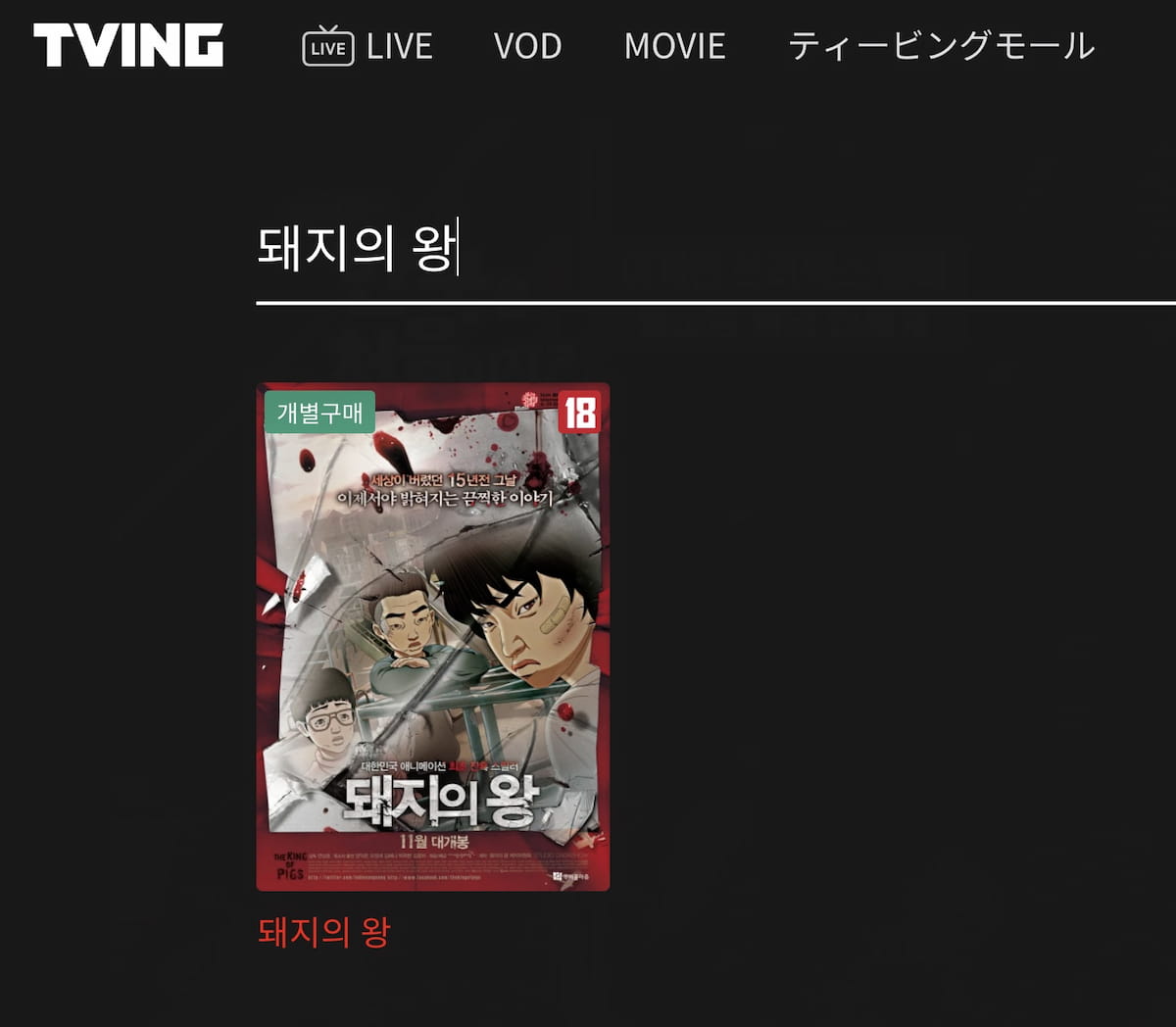
Task: Click the distributor logo at poster bottom
Action: [x=572, y=875]
